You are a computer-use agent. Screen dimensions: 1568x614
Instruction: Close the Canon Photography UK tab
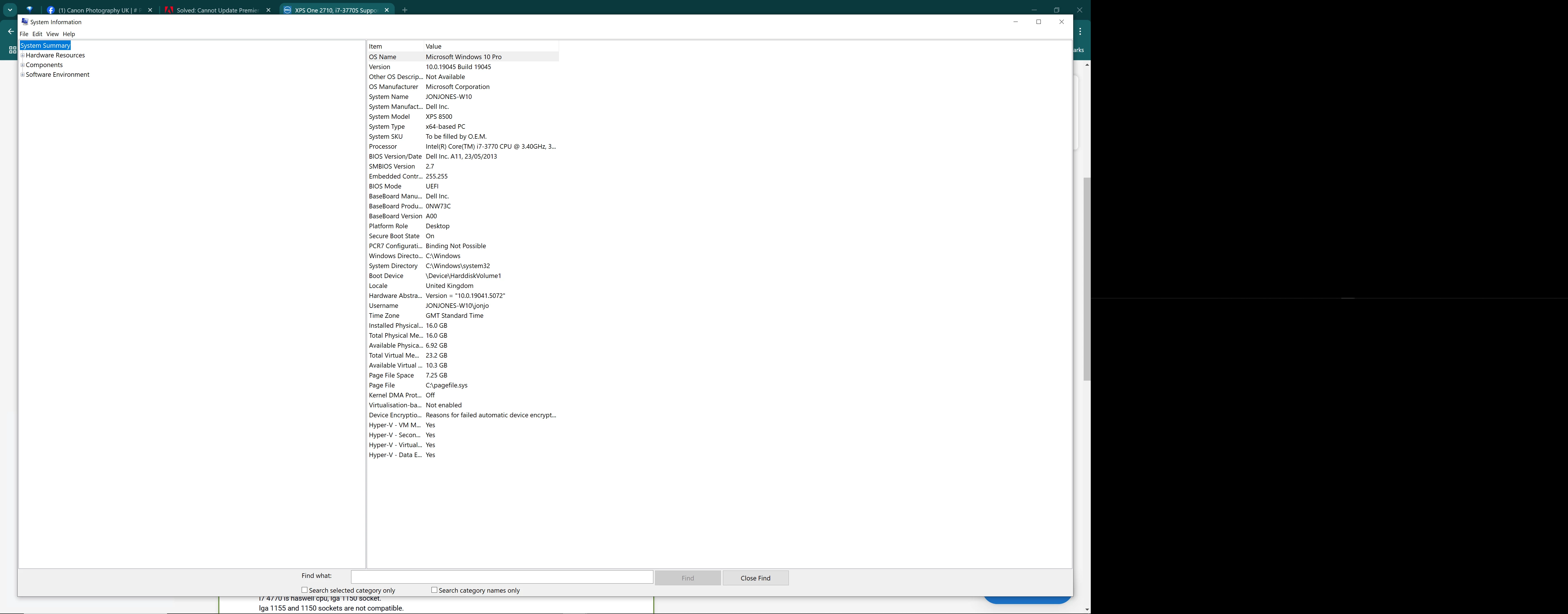click(x=150, y=10)
